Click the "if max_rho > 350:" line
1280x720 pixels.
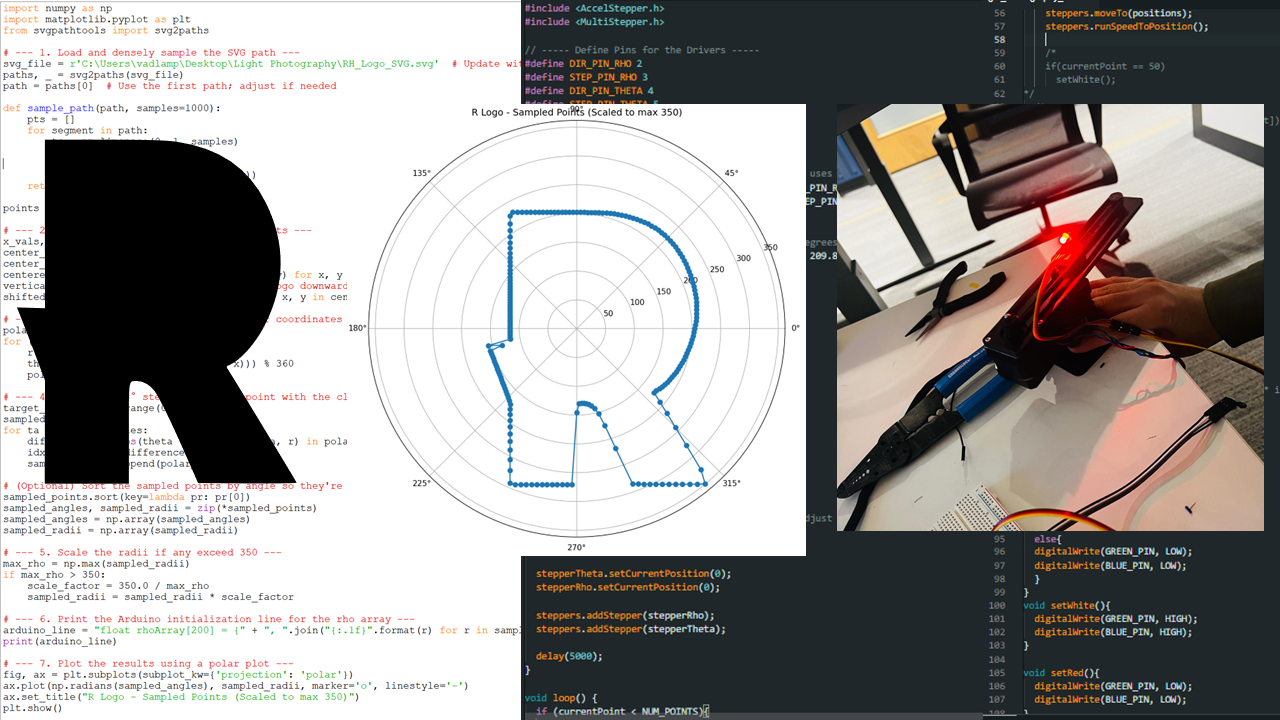coord(54,575)
